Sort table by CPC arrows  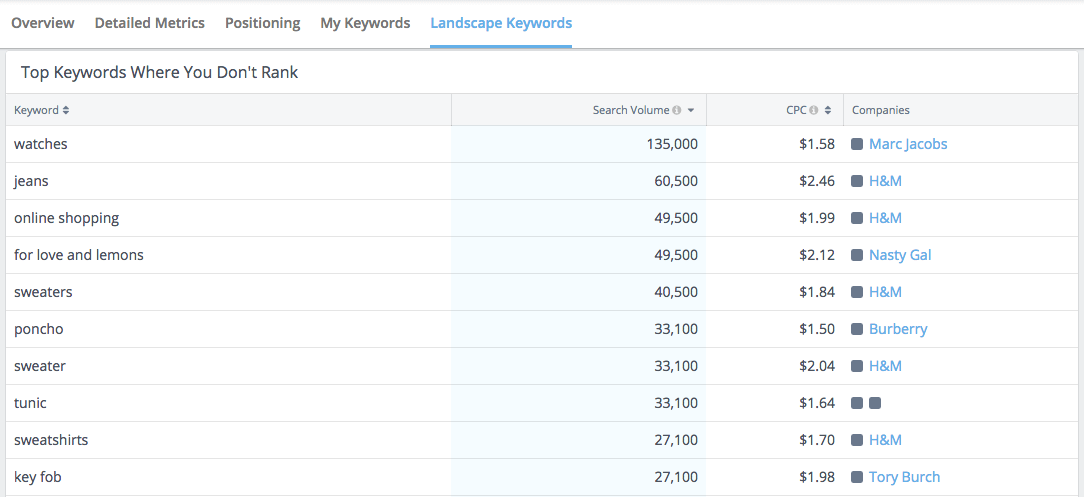(828, 110)
